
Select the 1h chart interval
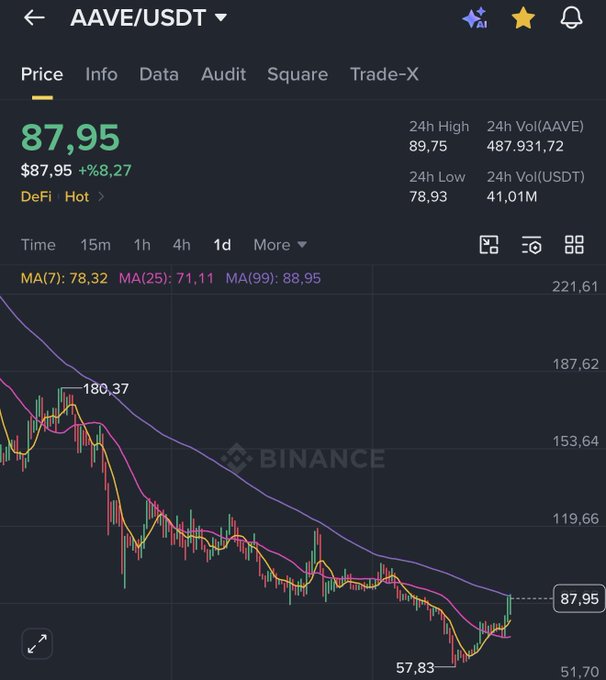pyautogui.click(x=142, y=245)
